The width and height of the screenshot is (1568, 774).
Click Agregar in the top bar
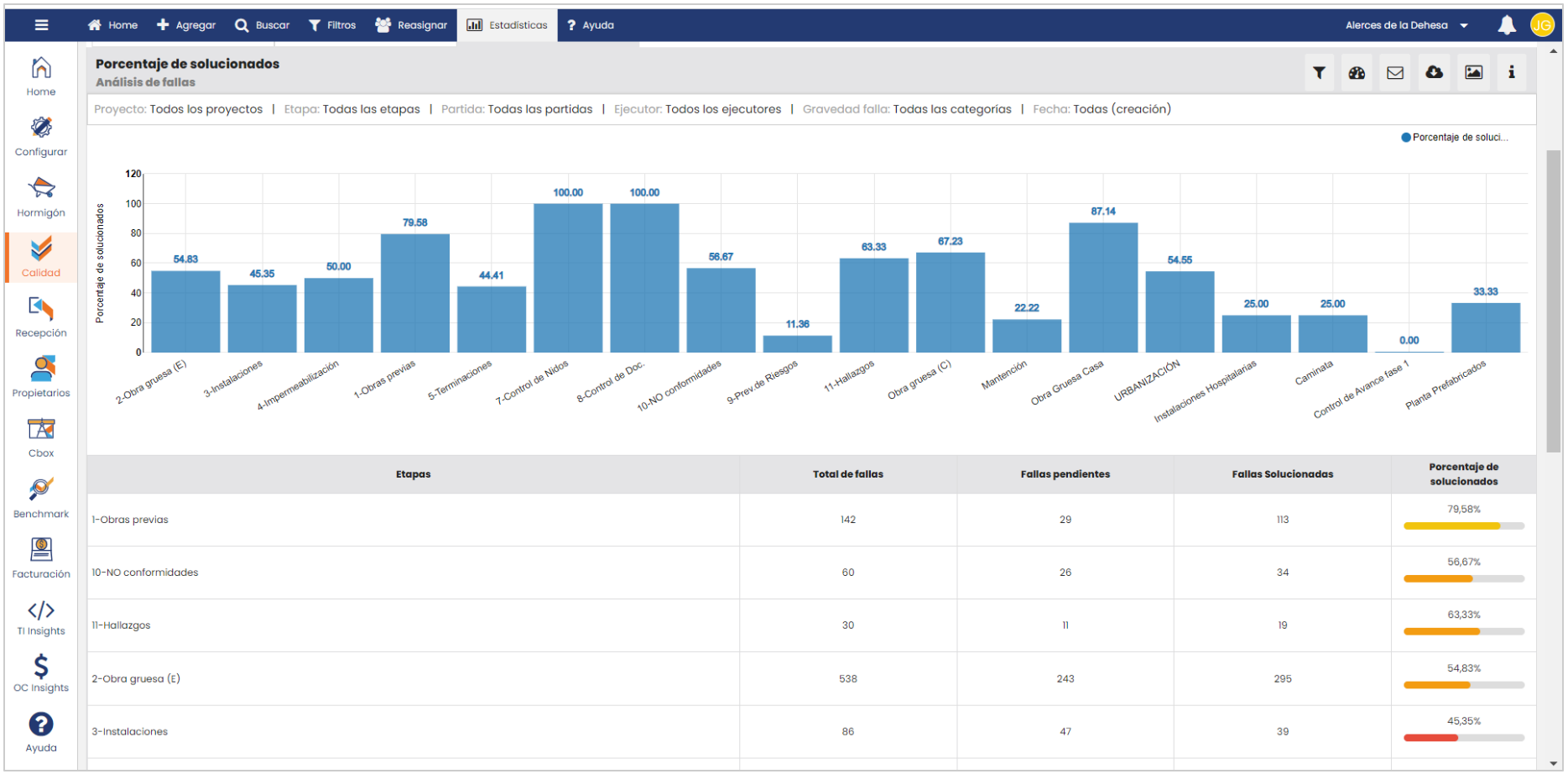tap(186, 25)
